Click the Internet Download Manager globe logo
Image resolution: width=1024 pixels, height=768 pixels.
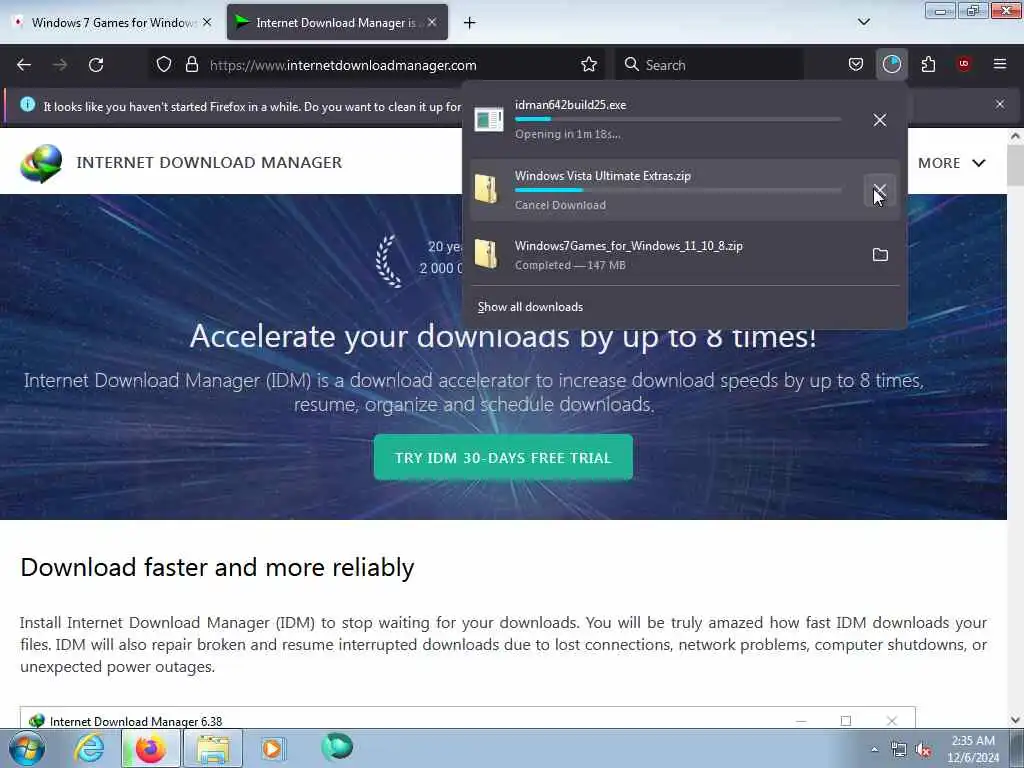tap(41, 163)
